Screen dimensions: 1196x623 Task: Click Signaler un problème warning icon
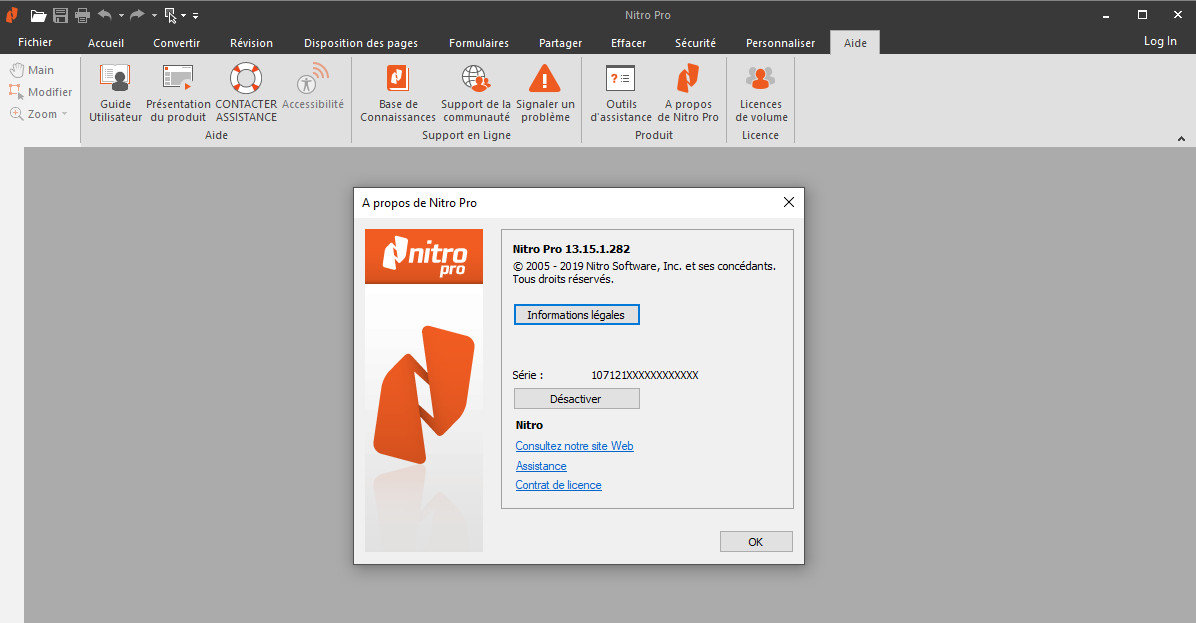(545, 93)
